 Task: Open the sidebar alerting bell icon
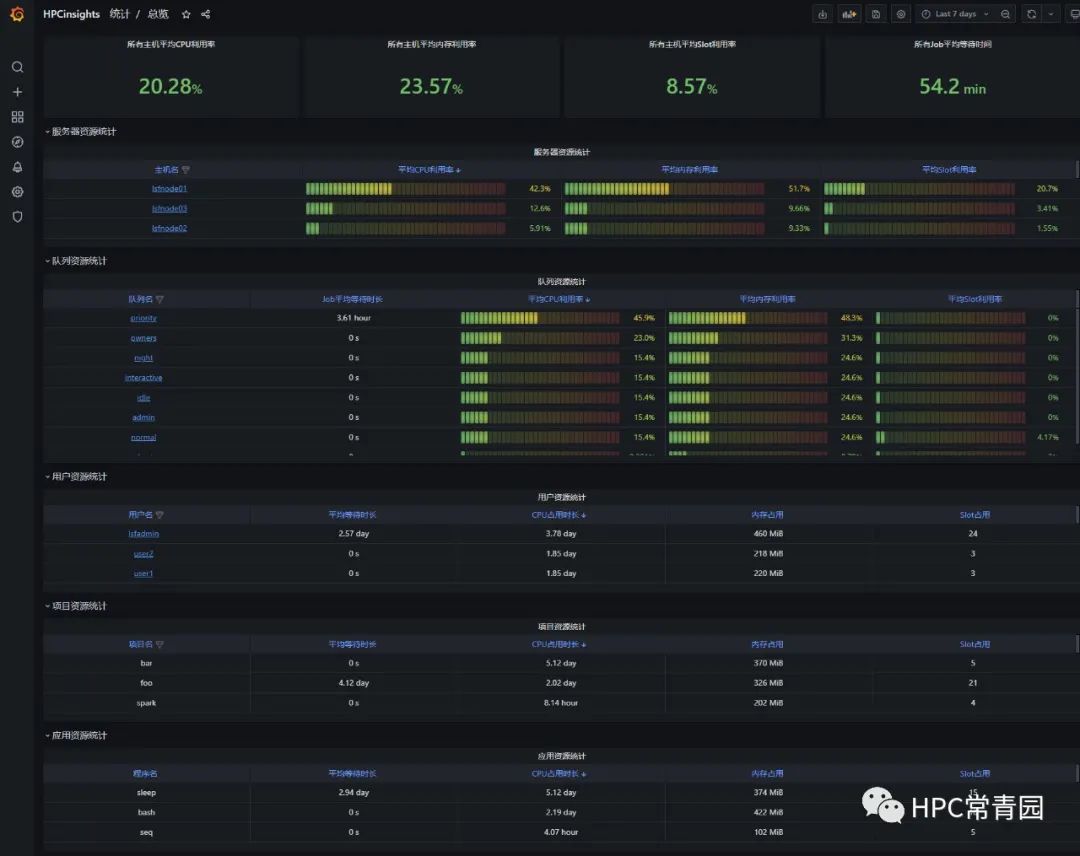coord(17,167)
